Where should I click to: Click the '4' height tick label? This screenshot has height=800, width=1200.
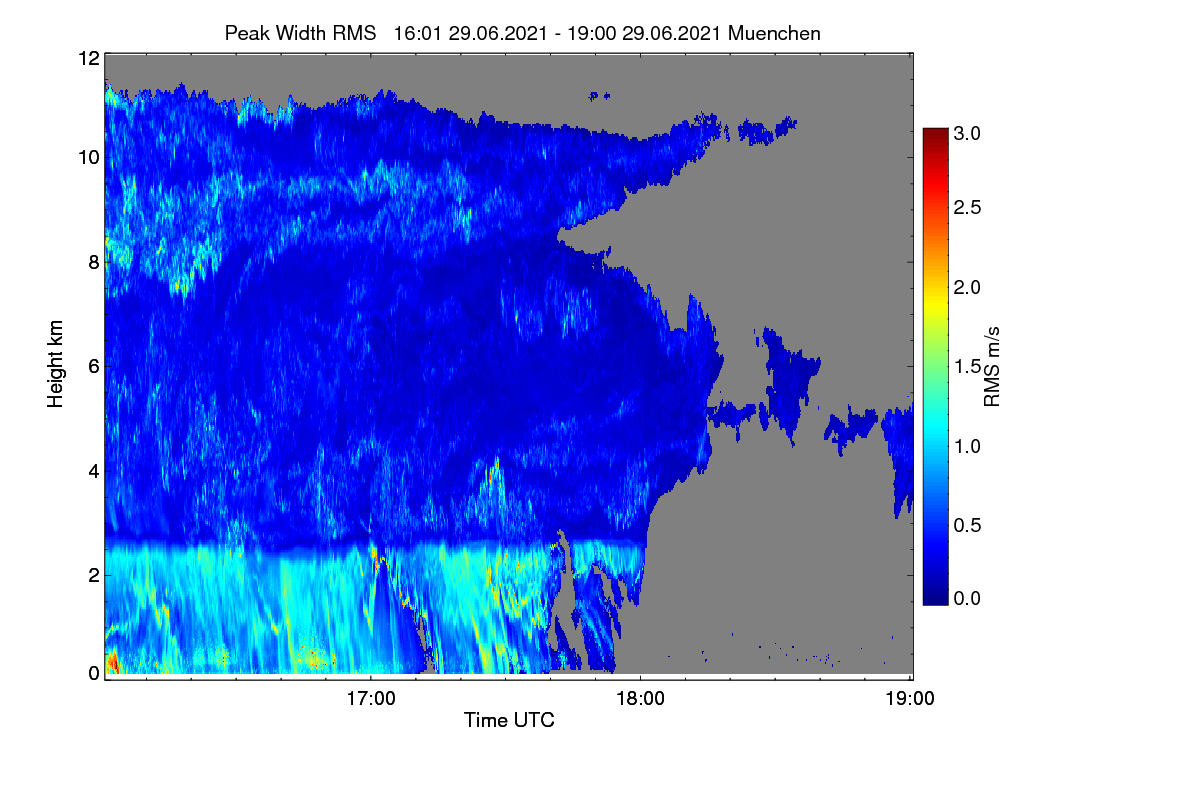tap(94, 470)
